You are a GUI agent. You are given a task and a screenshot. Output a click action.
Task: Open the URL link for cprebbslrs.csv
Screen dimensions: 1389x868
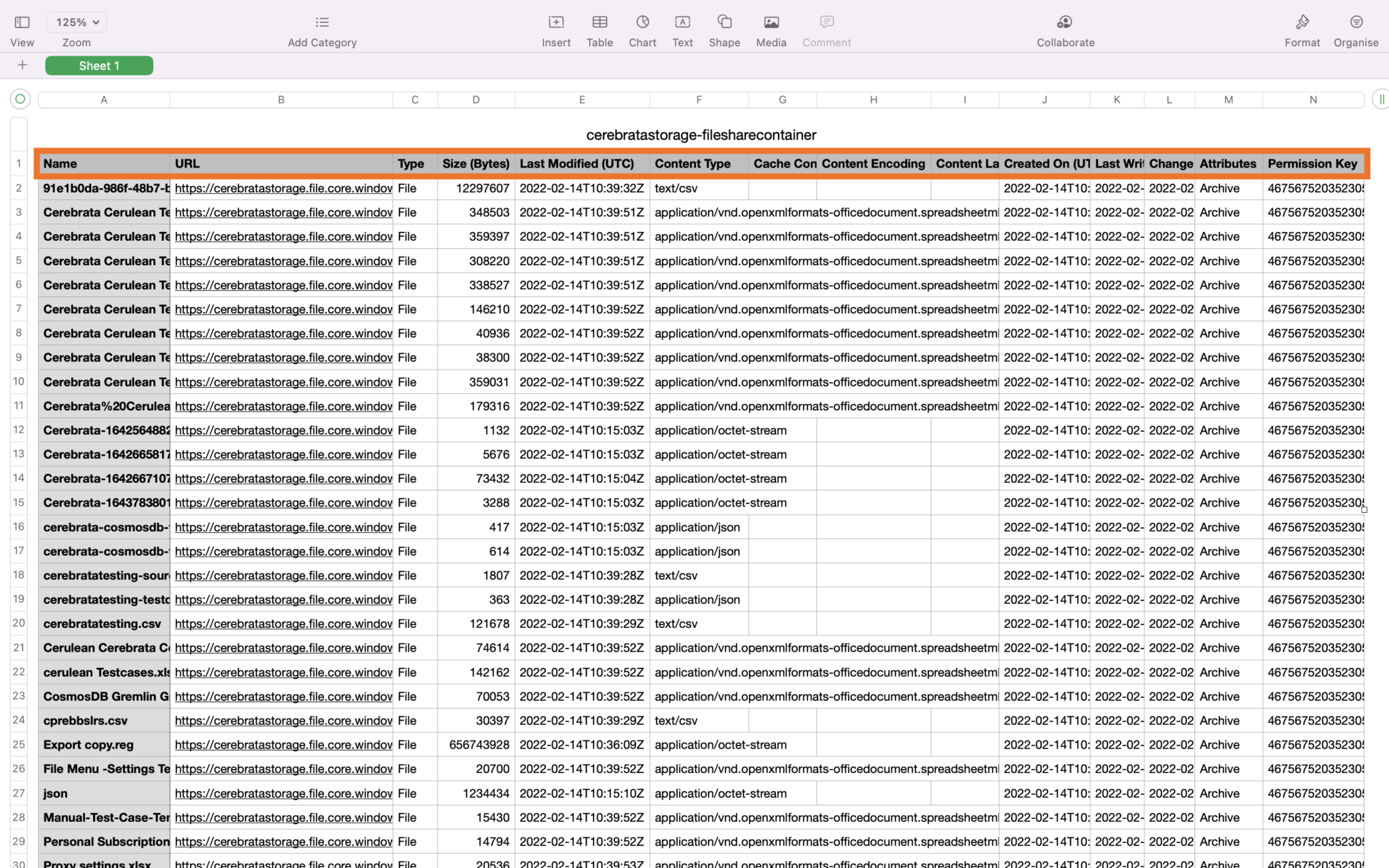283,721
